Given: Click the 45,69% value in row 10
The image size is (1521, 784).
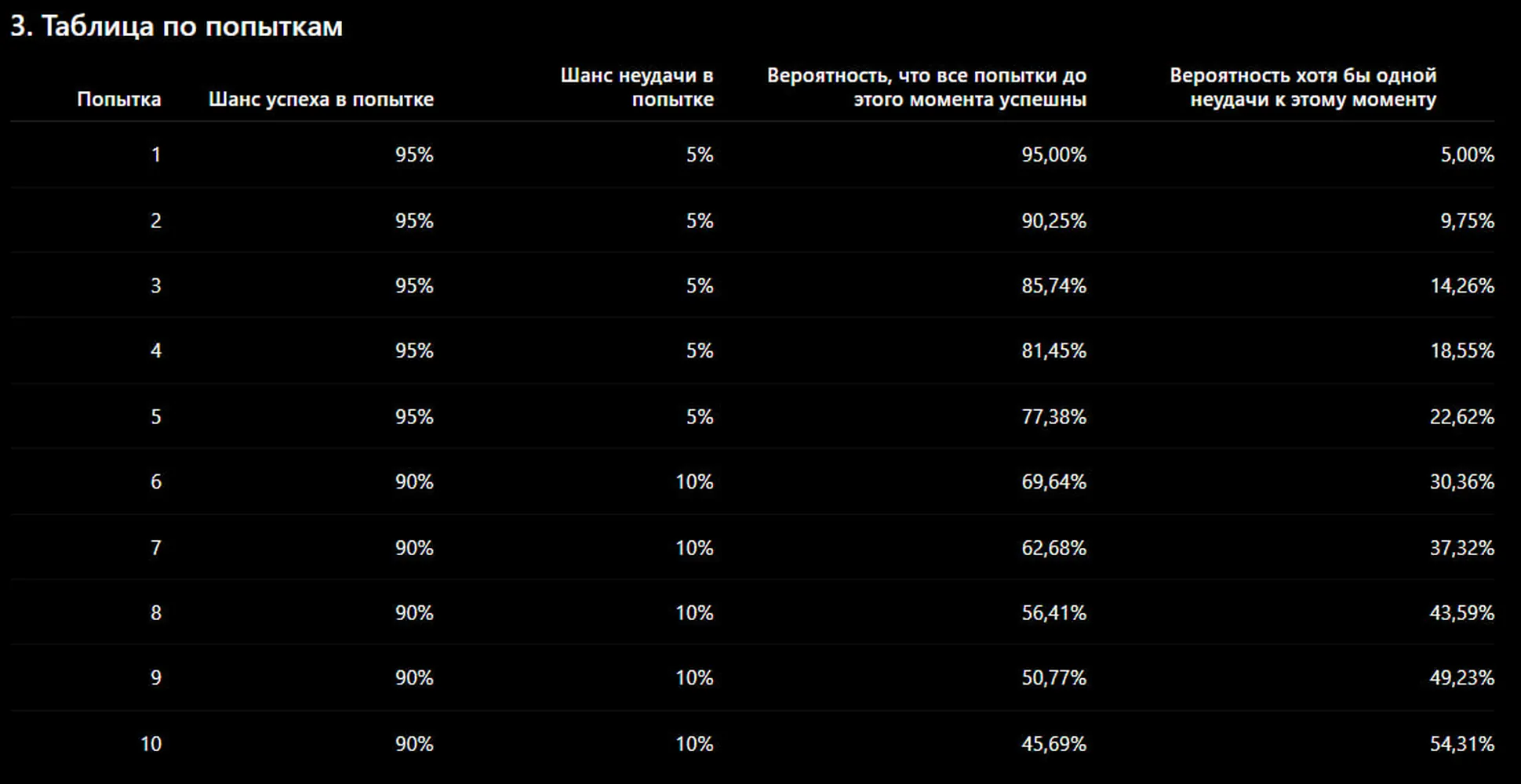Looking at the screenshot, I should 1053,743.
